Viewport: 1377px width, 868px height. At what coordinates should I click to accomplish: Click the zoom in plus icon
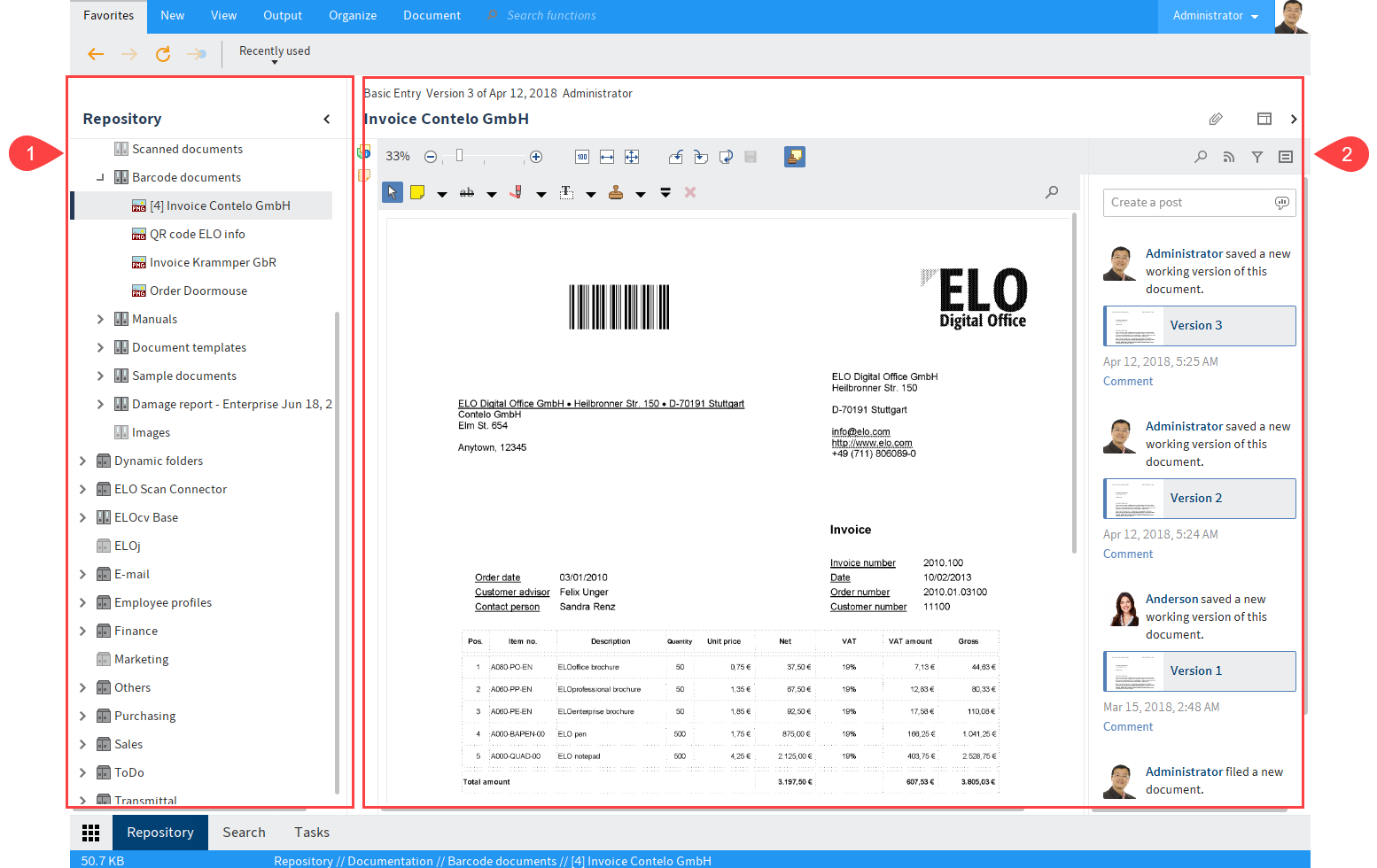536,157
